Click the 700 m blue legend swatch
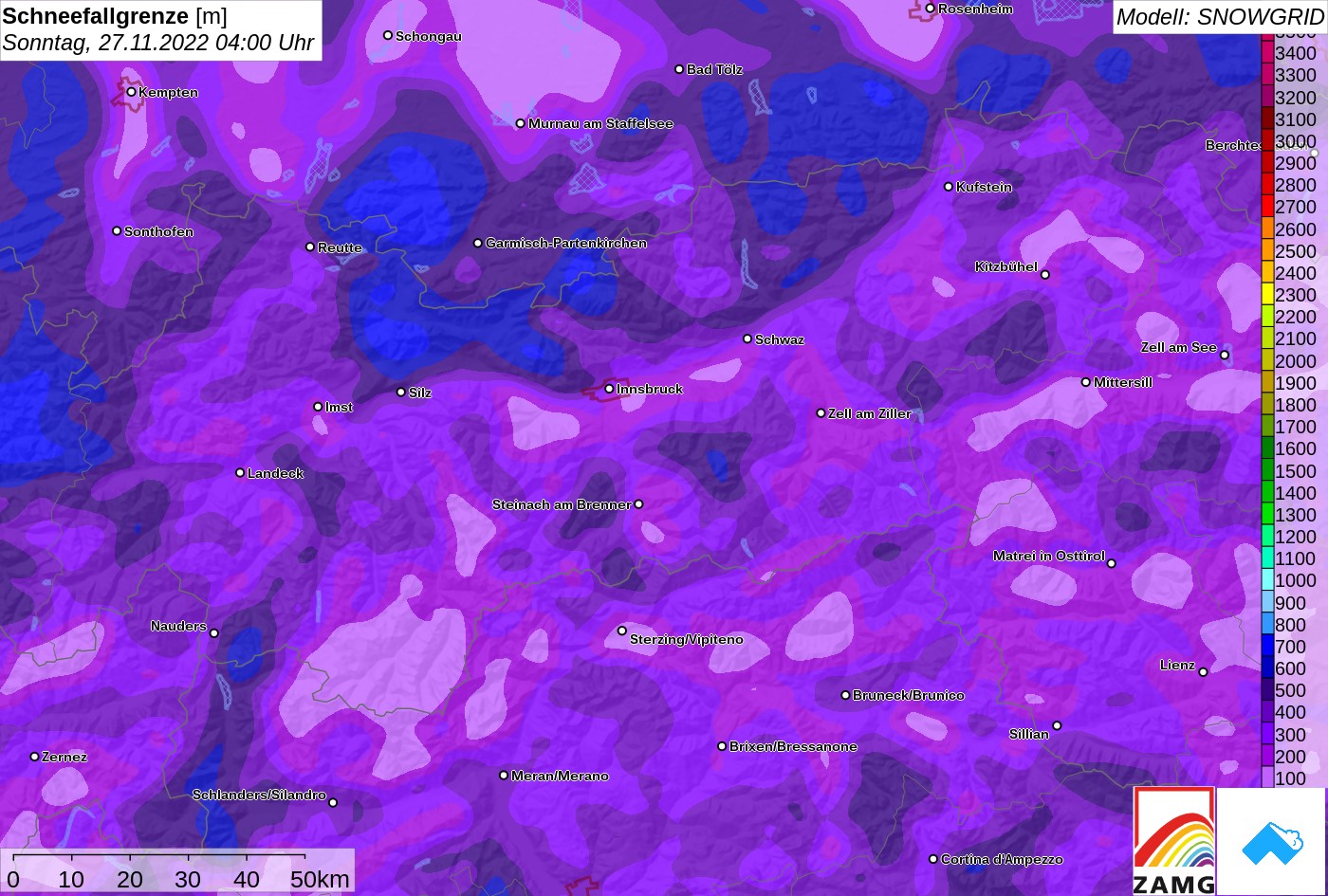The height and width of the screenshot is (896, 1328). (1267, 647)
